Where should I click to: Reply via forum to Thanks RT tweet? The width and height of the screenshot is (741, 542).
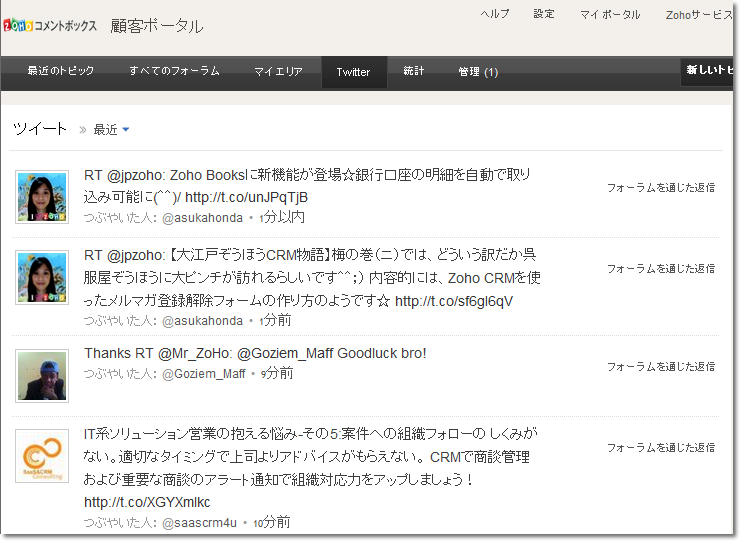[x=661, y=367]
